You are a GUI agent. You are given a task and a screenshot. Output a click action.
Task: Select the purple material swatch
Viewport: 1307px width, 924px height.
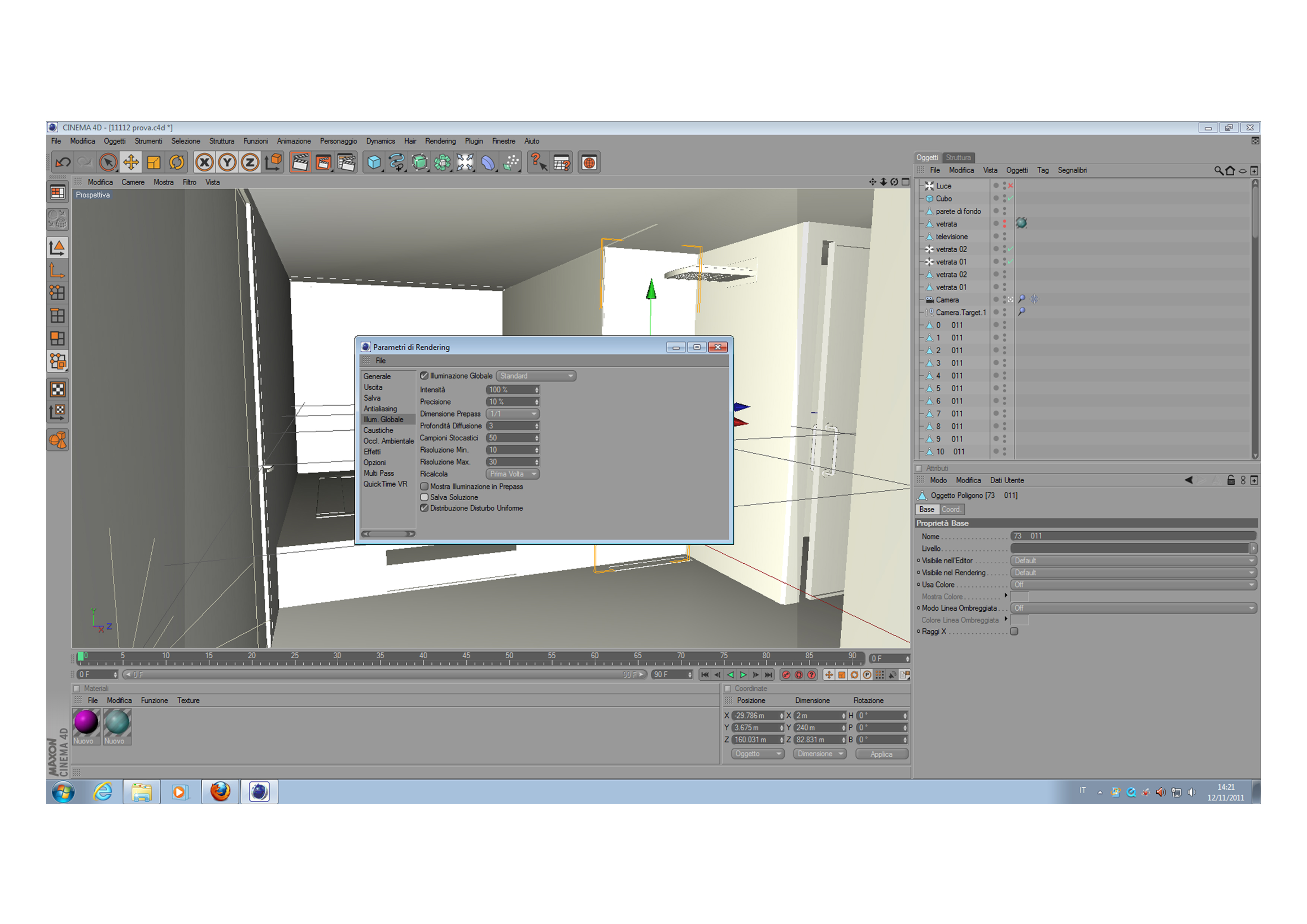coord(86,722)
